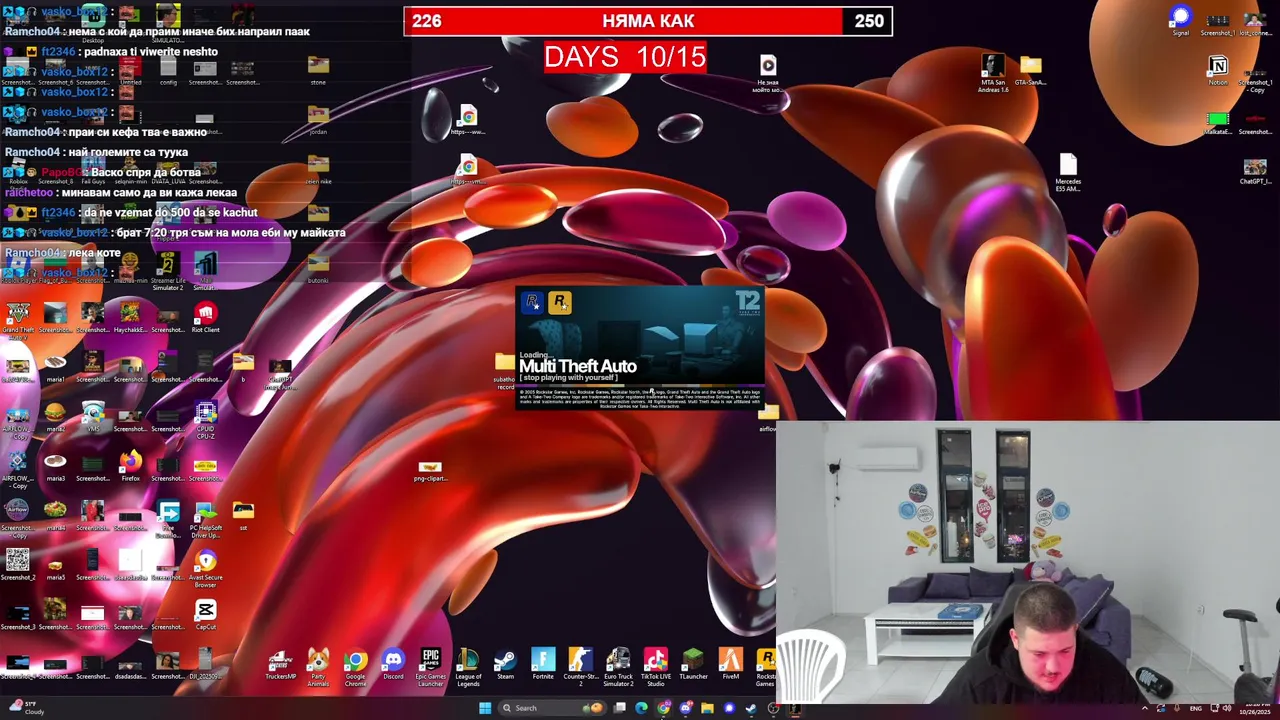This screenshot has width=1280, height=720.
Task: Open the Google Chrome desktop shortcut
Action: coord(355,667)
